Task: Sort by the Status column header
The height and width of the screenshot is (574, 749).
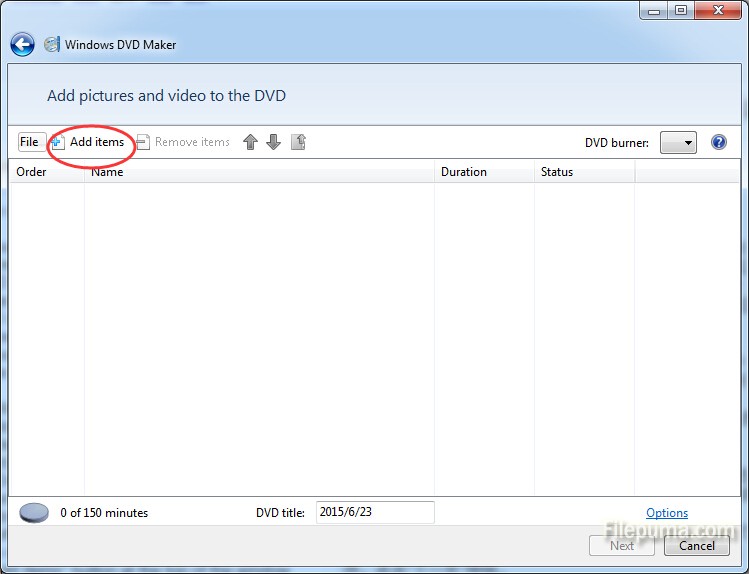Action: [584, 172]
